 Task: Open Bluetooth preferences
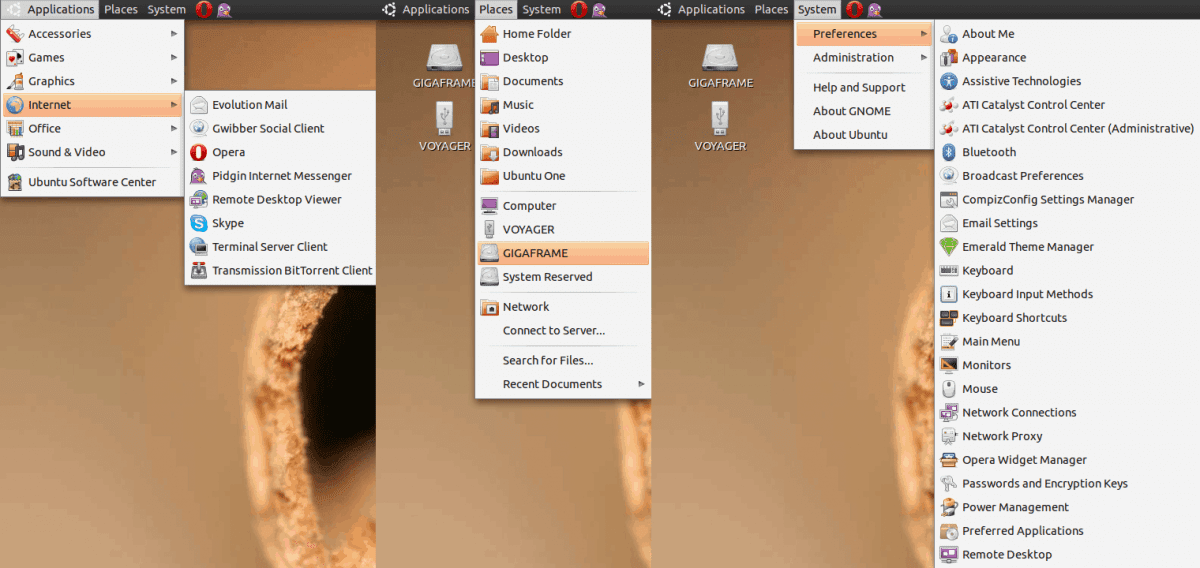tap(988, 152)
